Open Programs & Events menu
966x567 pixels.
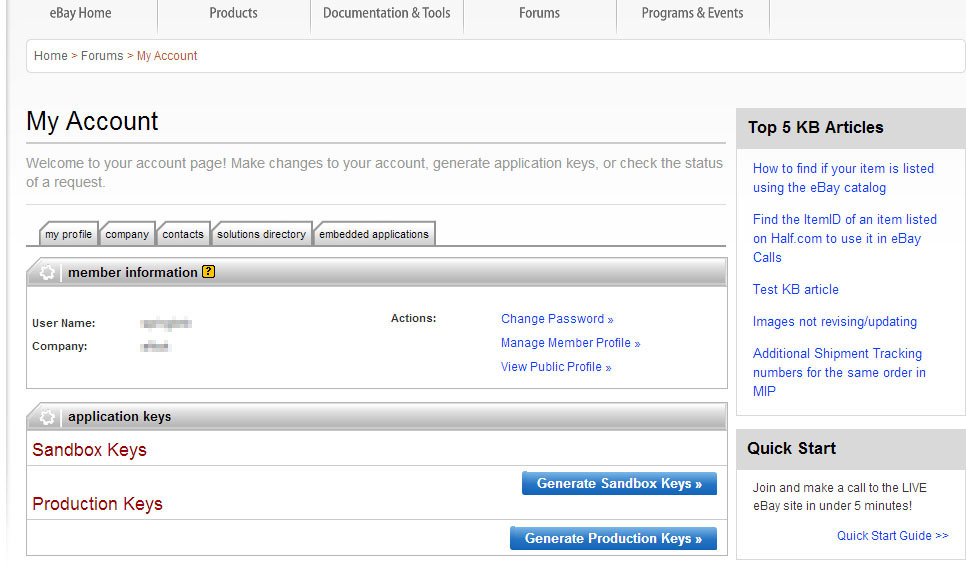click(x=692, y=13)
